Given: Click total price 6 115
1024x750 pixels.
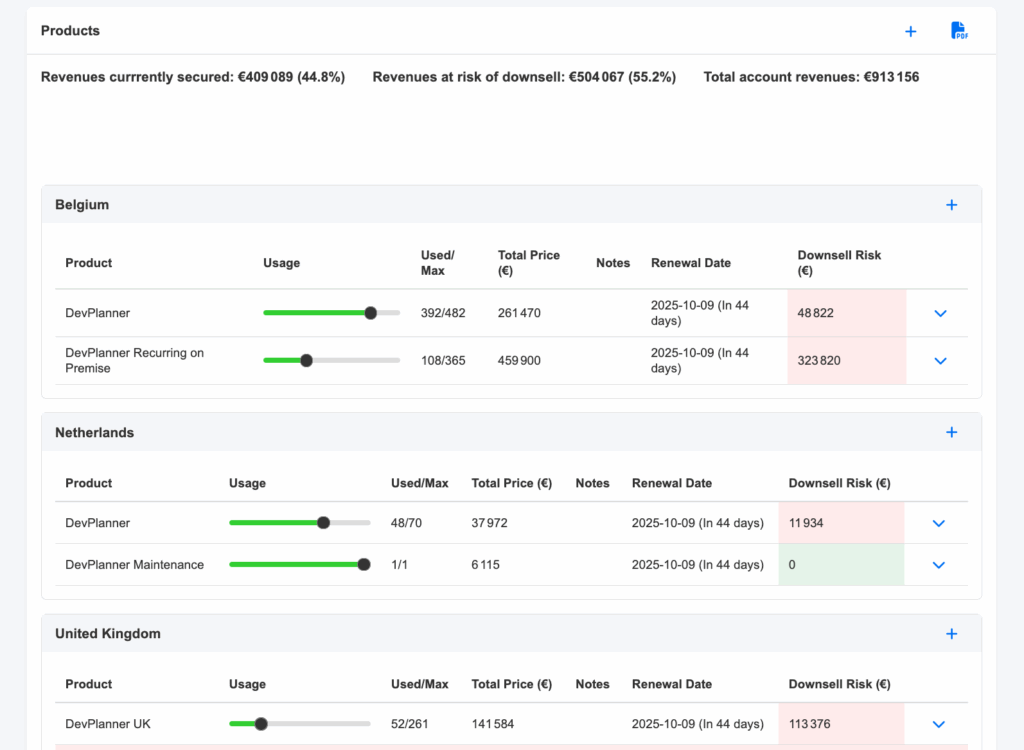Looking at the screenshot, I should [x=485, y=564].
